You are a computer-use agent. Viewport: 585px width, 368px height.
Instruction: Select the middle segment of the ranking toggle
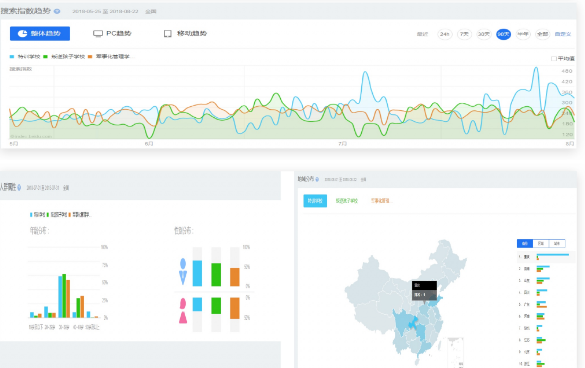[541, 243]
